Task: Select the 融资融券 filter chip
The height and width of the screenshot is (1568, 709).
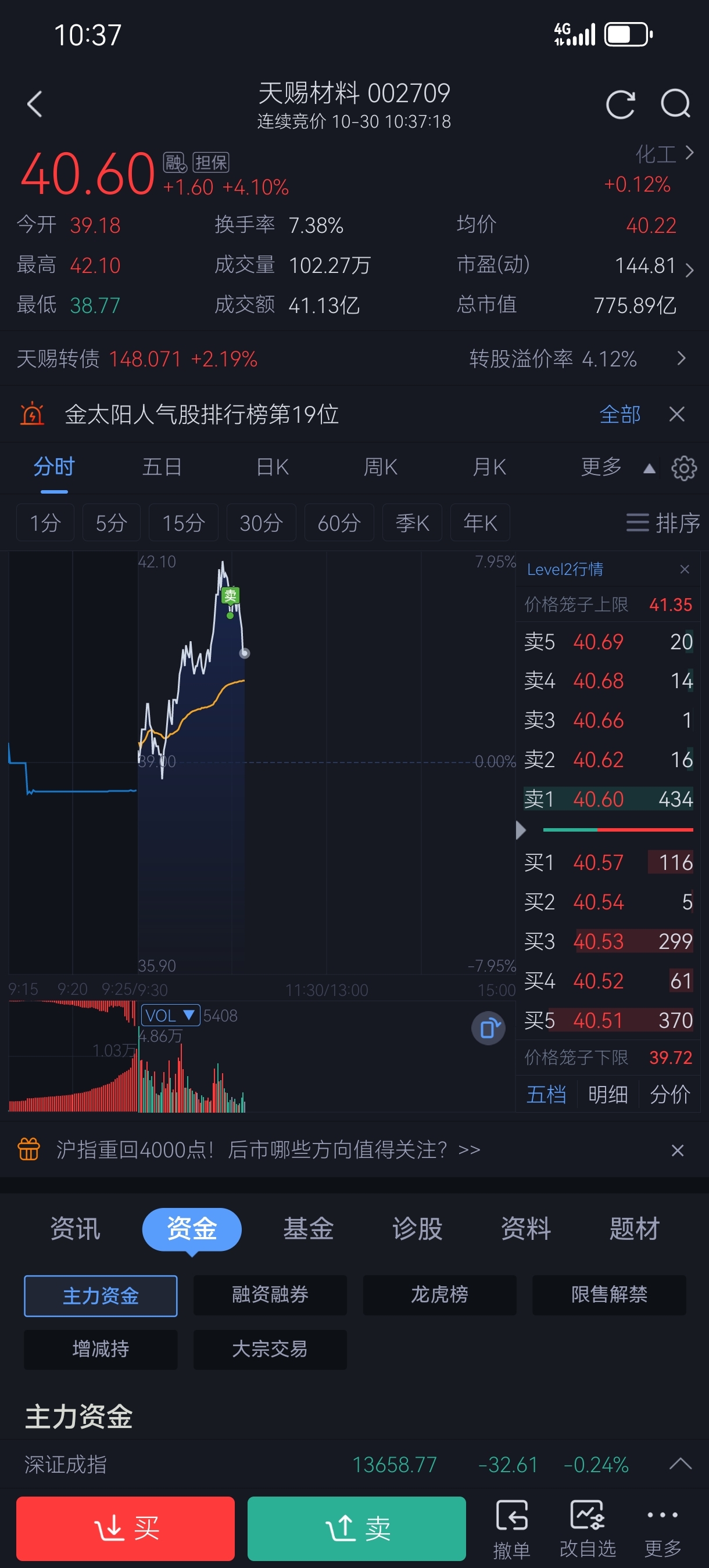Action: 270,1294
